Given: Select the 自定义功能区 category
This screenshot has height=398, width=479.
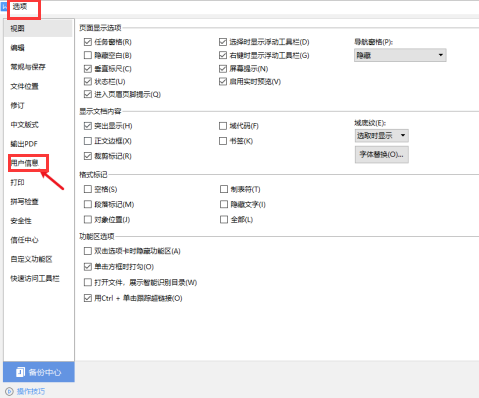Looking at the screenshot, I should [31, 259].
